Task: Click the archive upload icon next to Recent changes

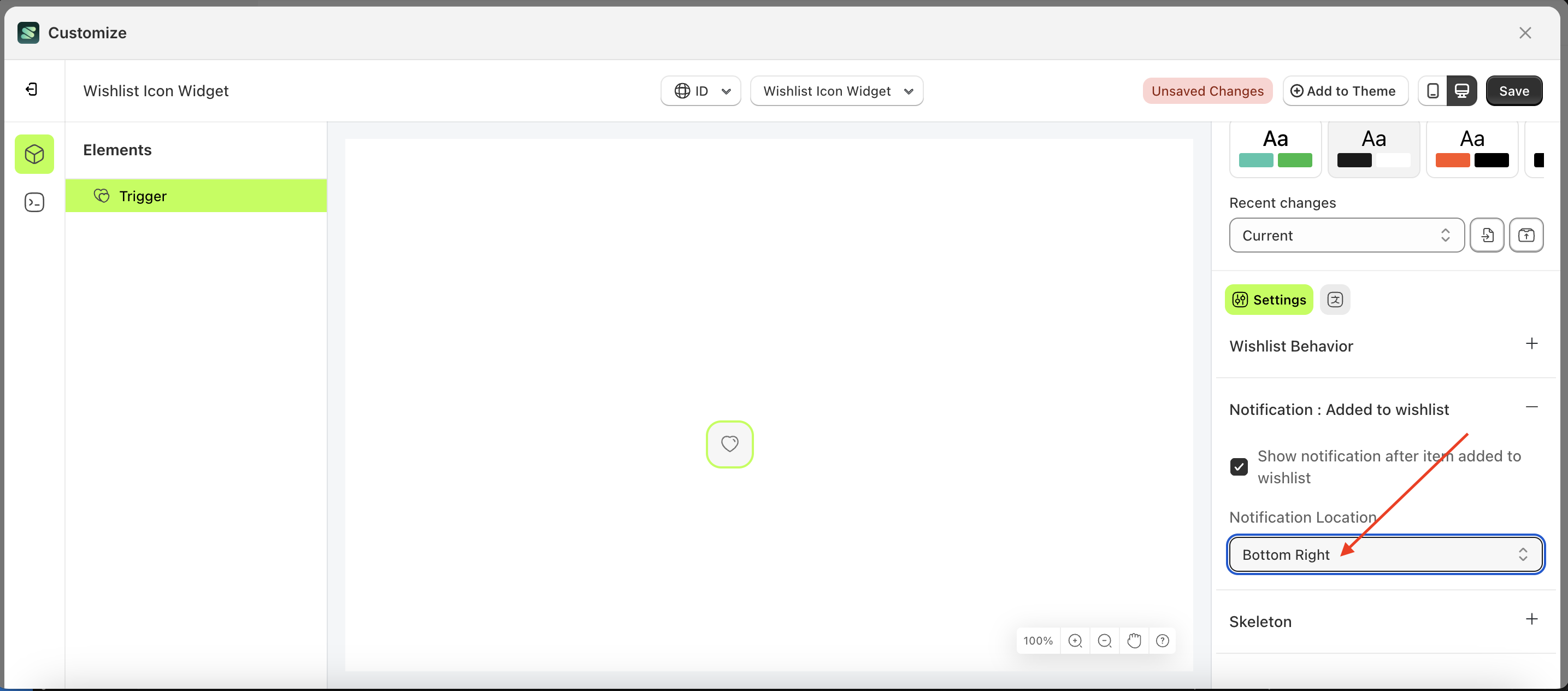Action: tap(1526, 235)
